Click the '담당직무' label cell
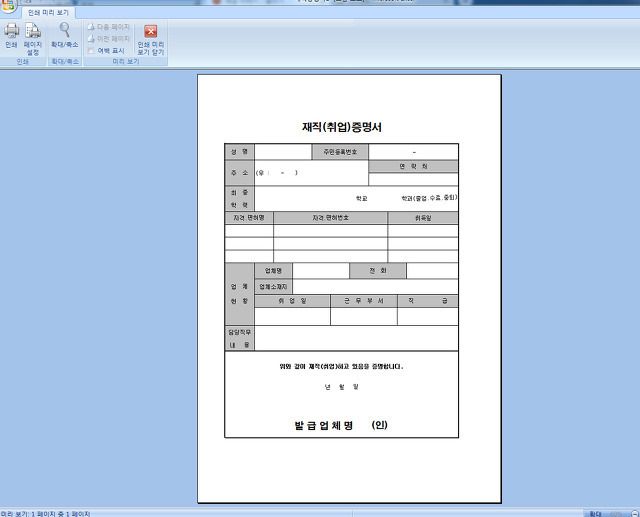The height and width of the screenshot is (517, 640). (x=240, y=338)
